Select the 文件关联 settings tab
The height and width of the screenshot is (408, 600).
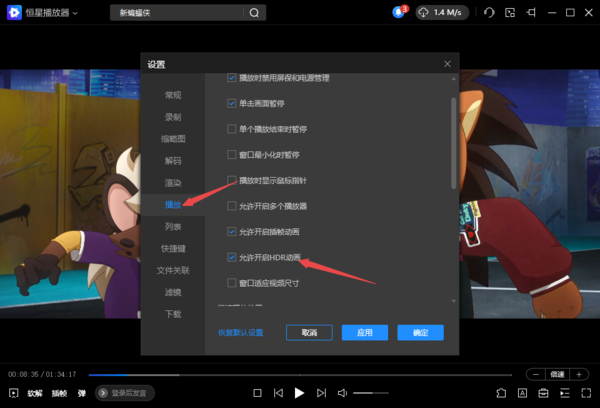pos(173,271)
